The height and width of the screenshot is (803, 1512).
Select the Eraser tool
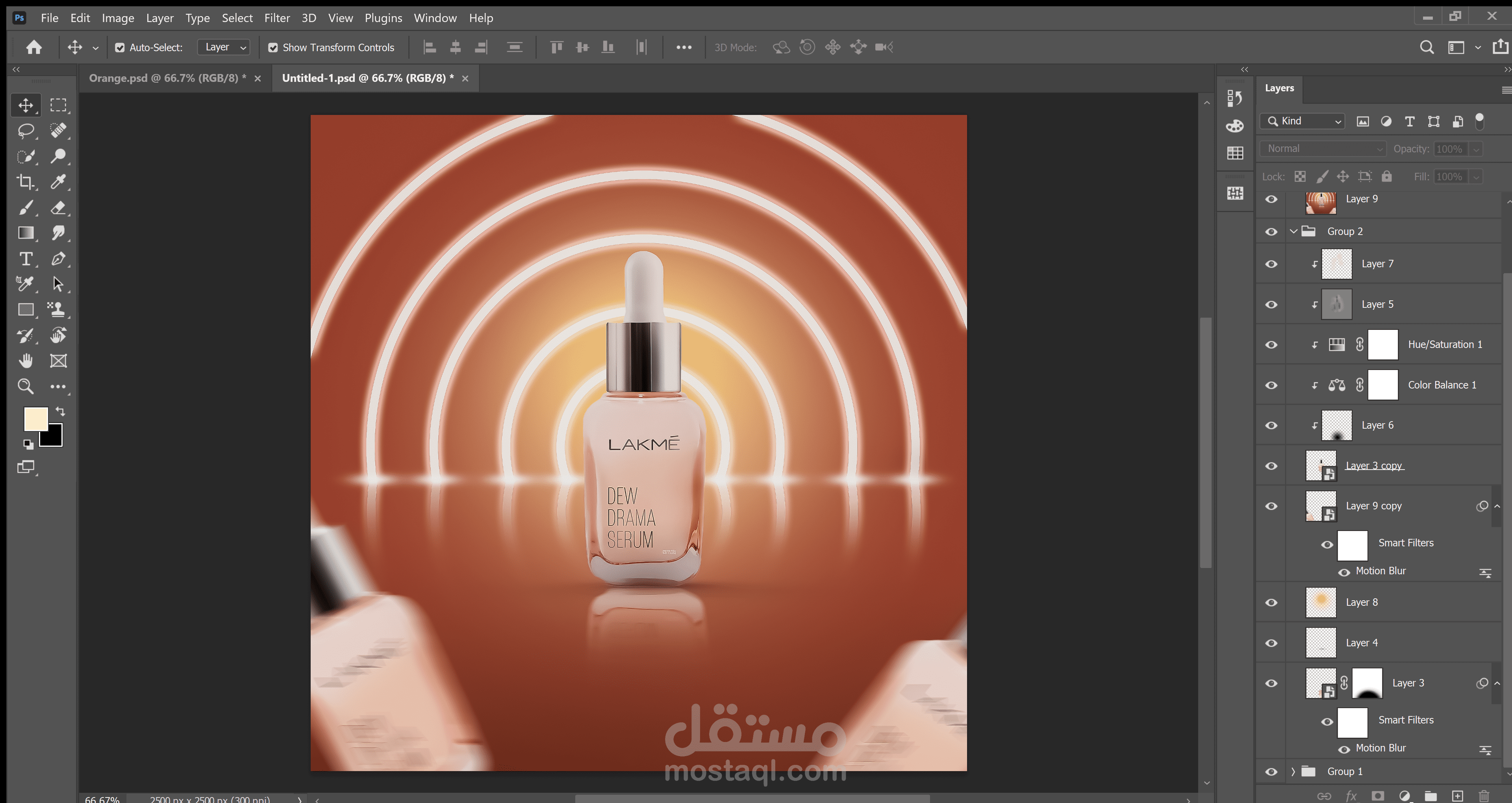pyautogui.click(x=58, y=207)
